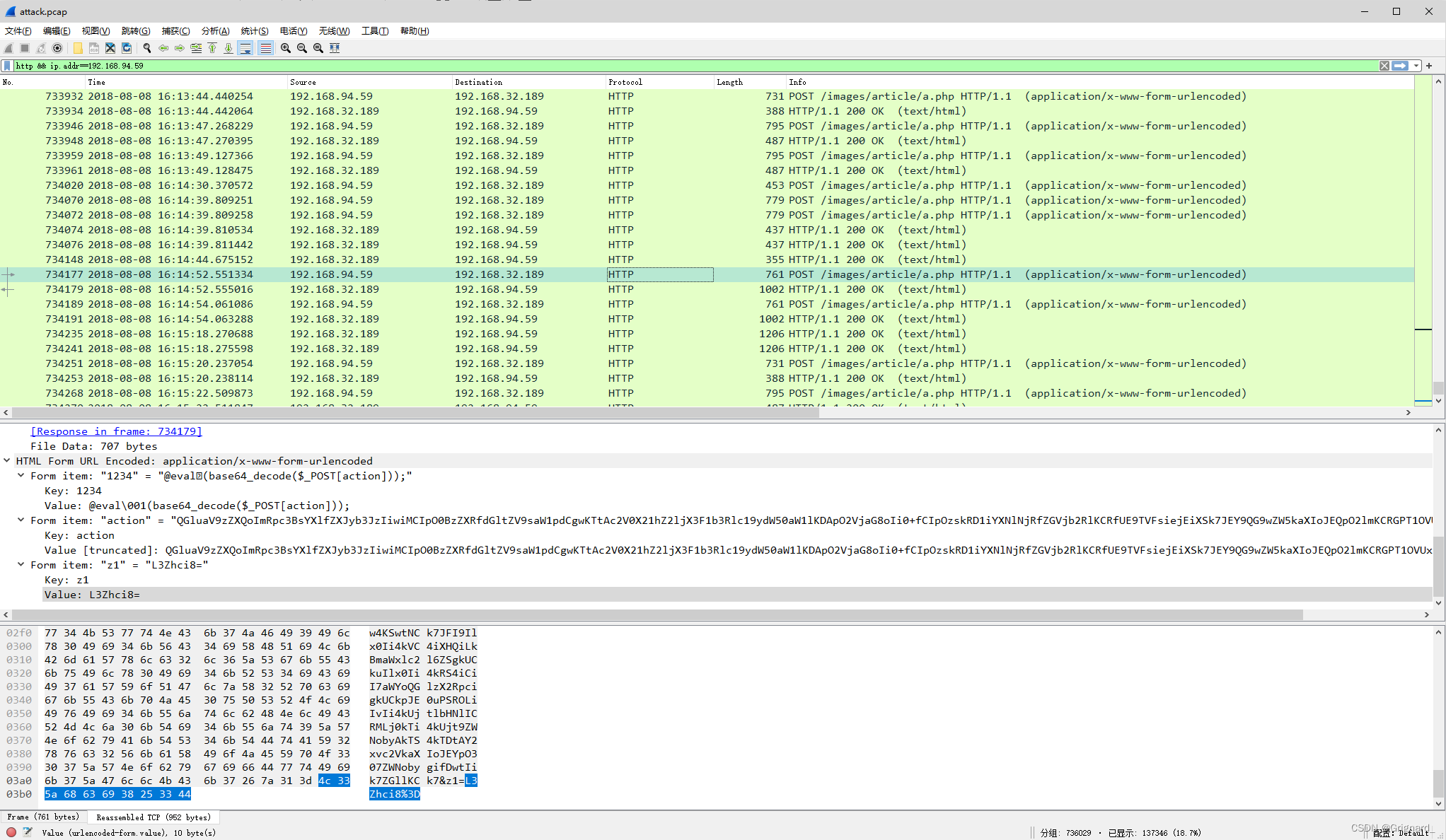Select the Value: L3Zhci8= detail row

click(737, 595)
